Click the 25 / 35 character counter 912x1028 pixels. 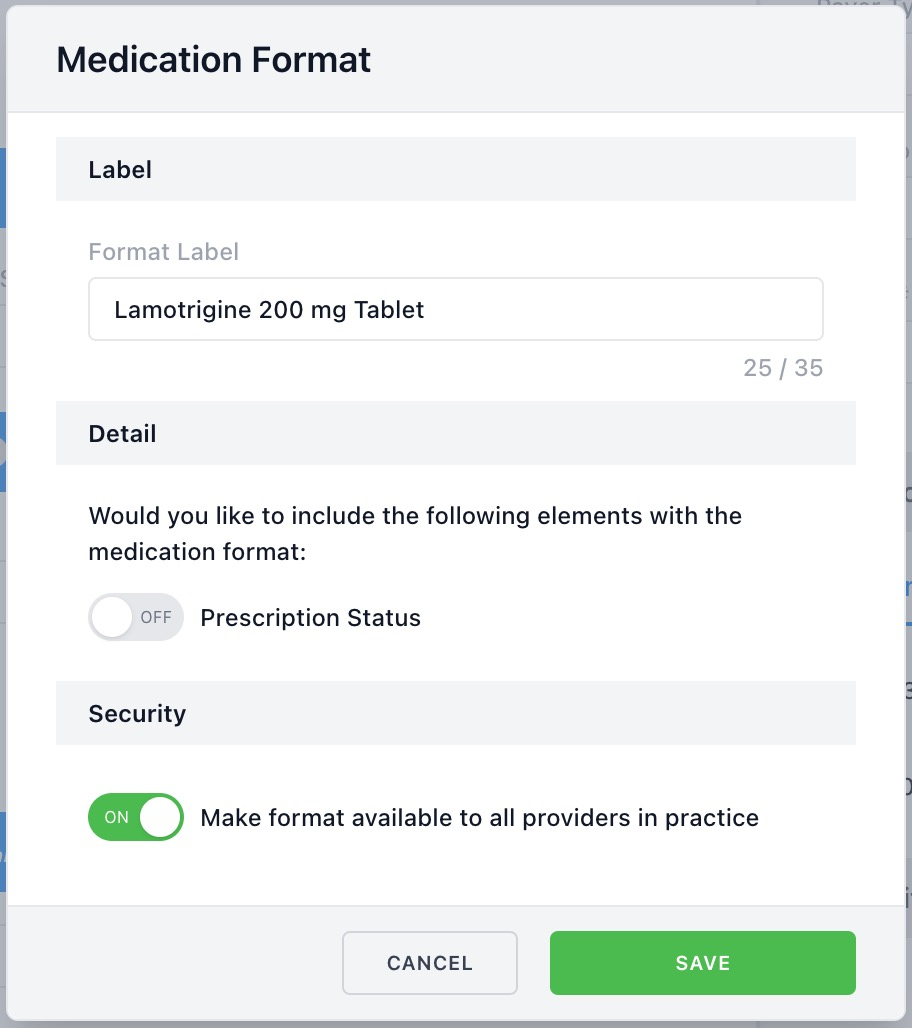[782, 368]
